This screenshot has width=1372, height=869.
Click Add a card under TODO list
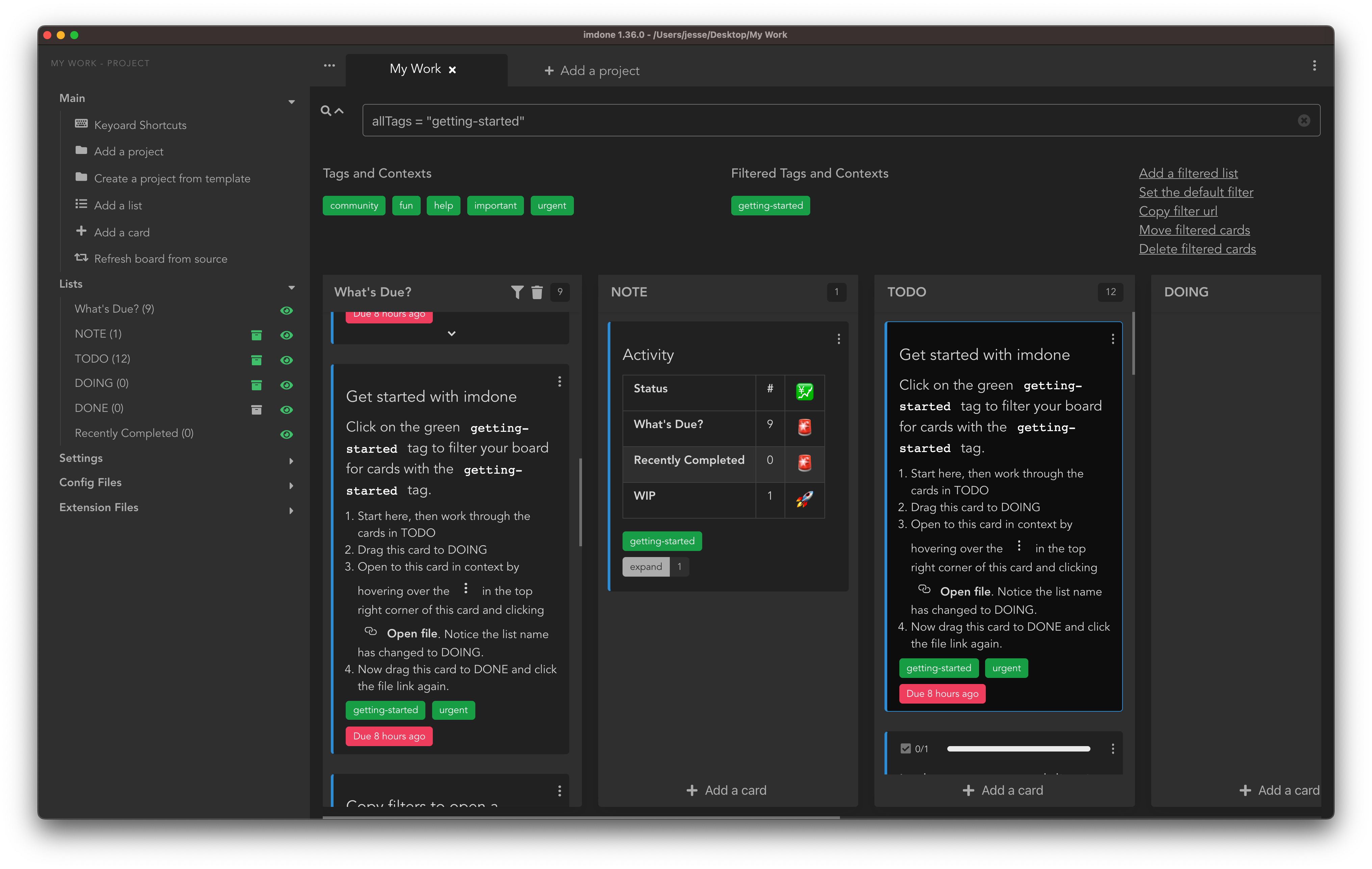tap(1003, 790)
